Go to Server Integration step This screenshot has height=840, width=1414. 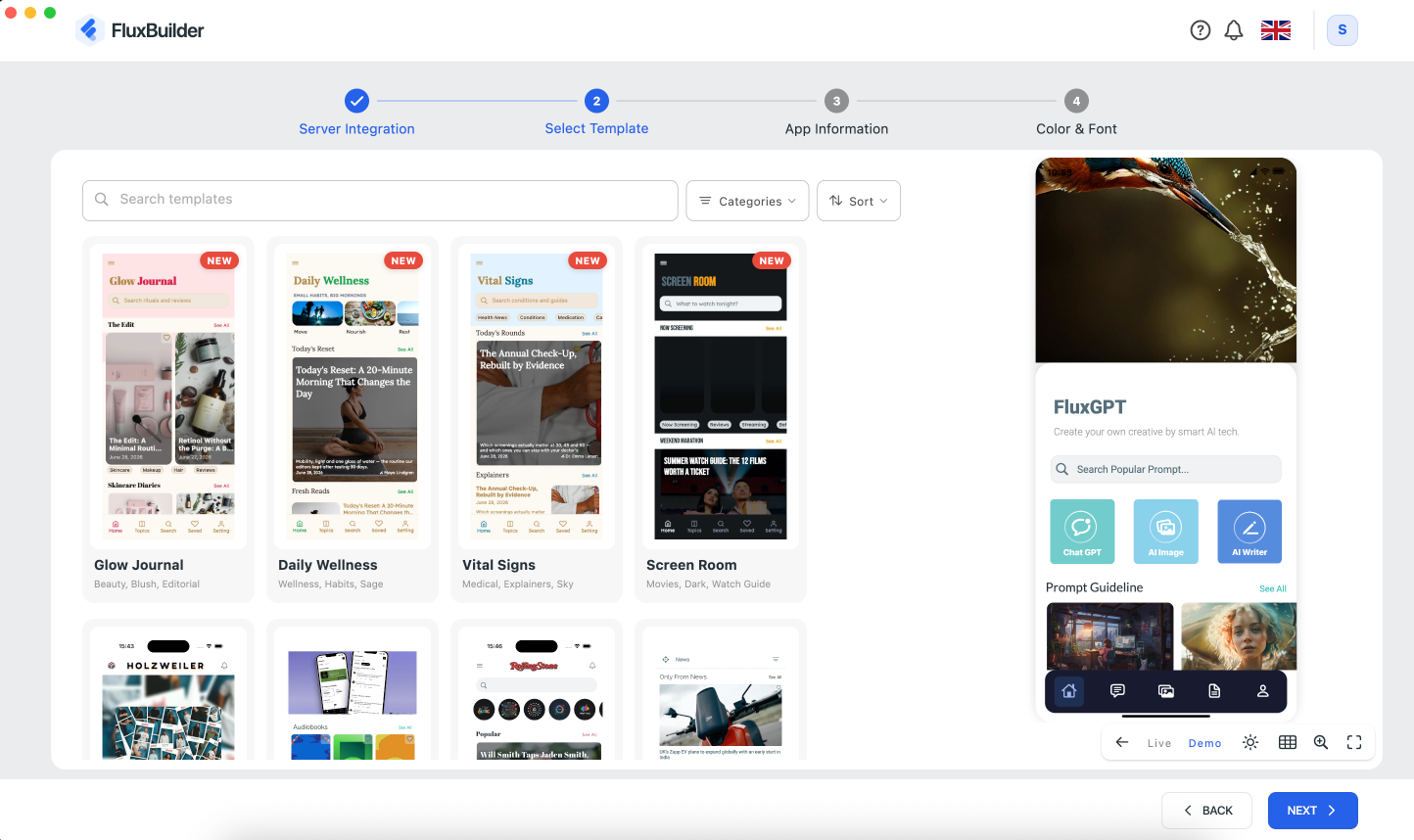(x=356, y=128)
